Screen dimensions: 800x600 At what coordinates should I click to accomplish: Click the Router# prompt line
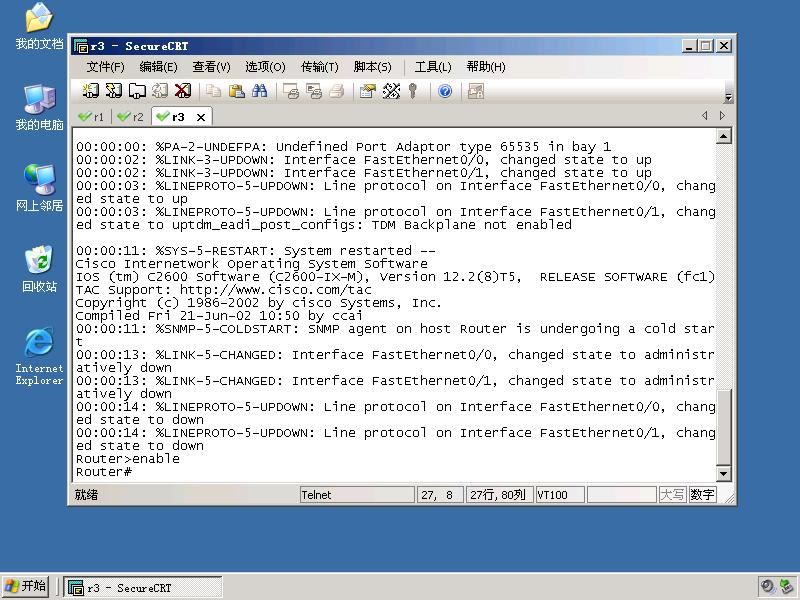(104, 472)
